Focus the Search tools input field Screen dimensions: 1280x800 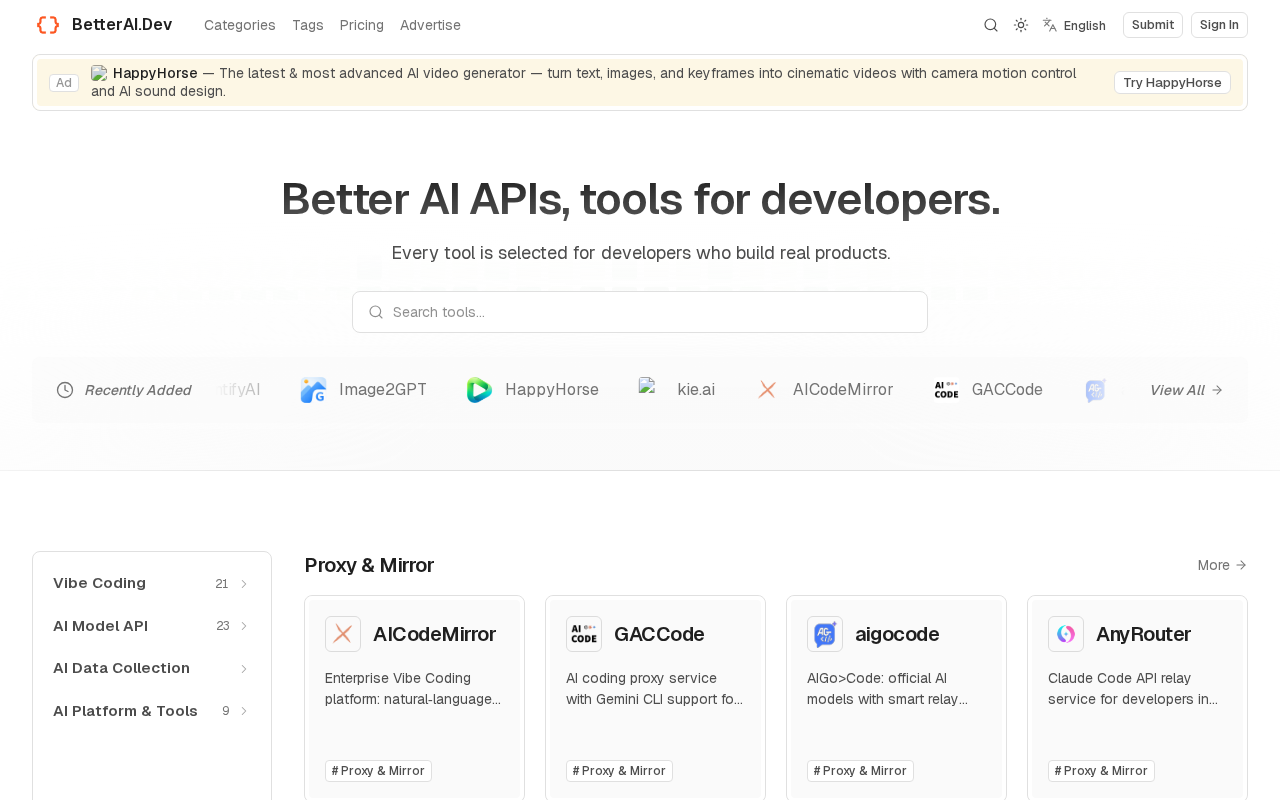[640, 312]
